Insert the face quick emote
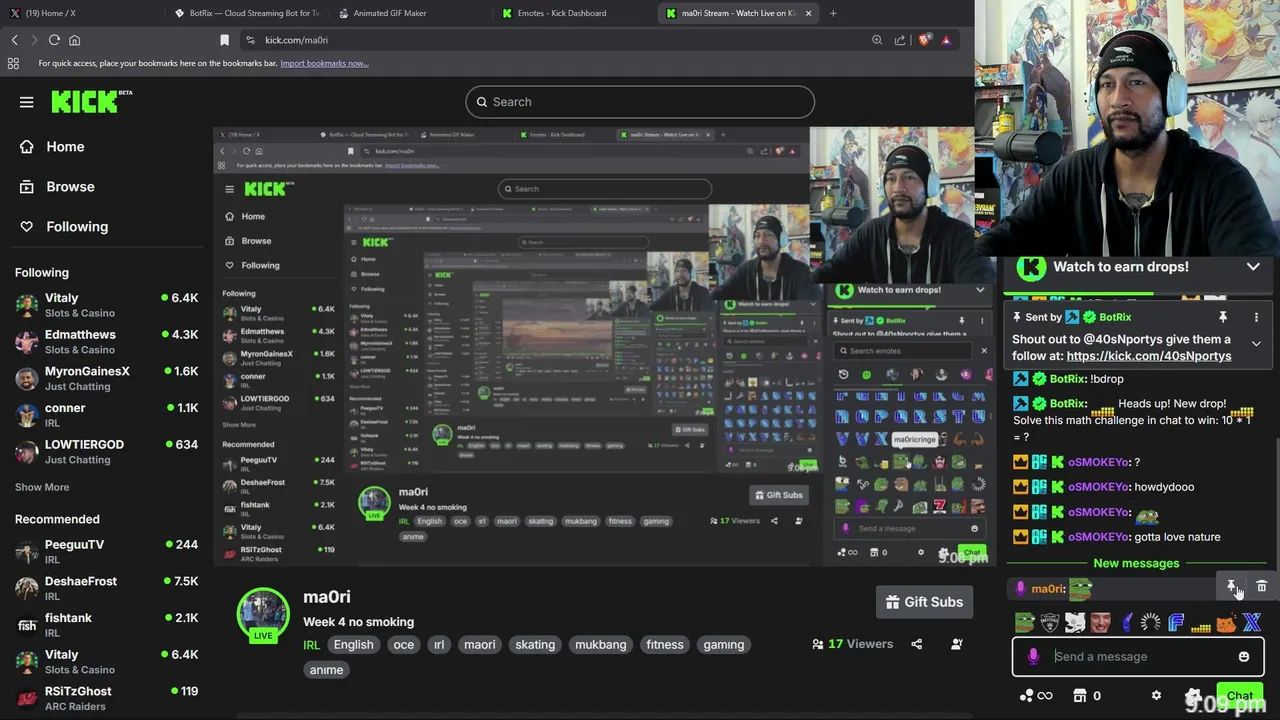This screenshot has height=720, width=1280. pyautogui.click(x=1100, y=623)
